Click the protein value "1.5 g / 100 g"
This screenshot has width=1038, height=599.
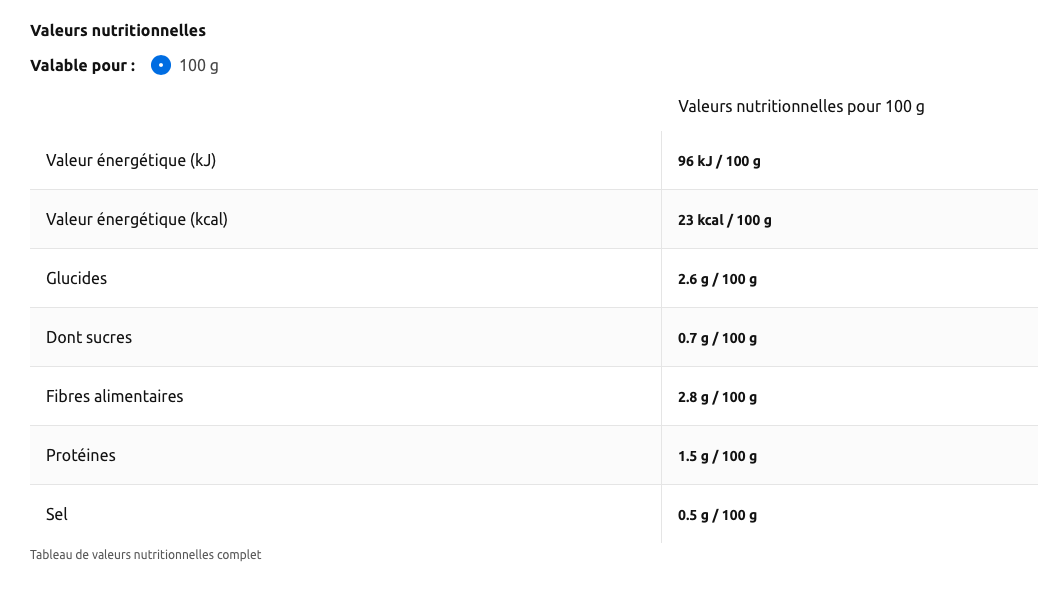click(717, 456)
